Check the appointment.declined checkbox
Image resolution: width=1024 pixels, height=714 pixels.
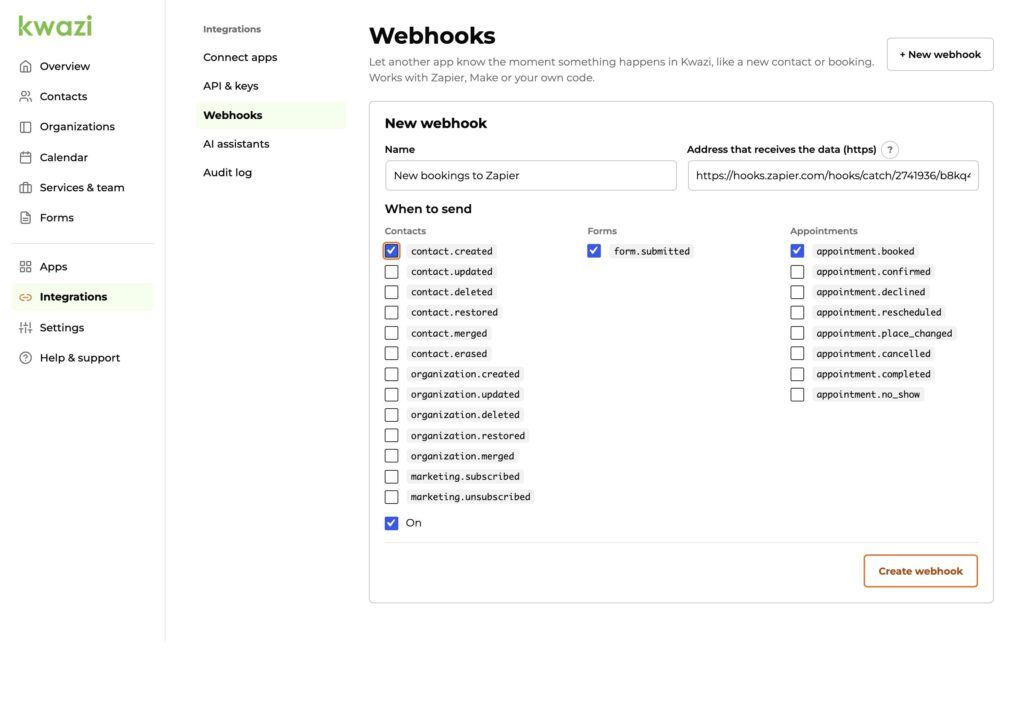pos(797,292)
